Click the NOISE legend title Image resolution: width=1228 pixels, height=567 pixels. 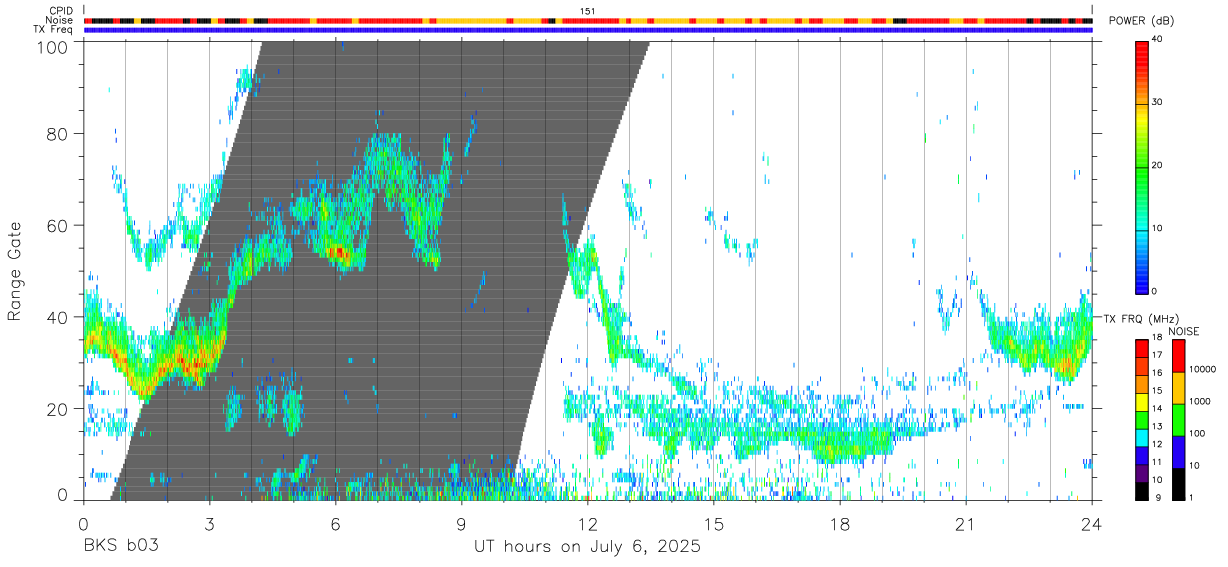point(1183,331)
